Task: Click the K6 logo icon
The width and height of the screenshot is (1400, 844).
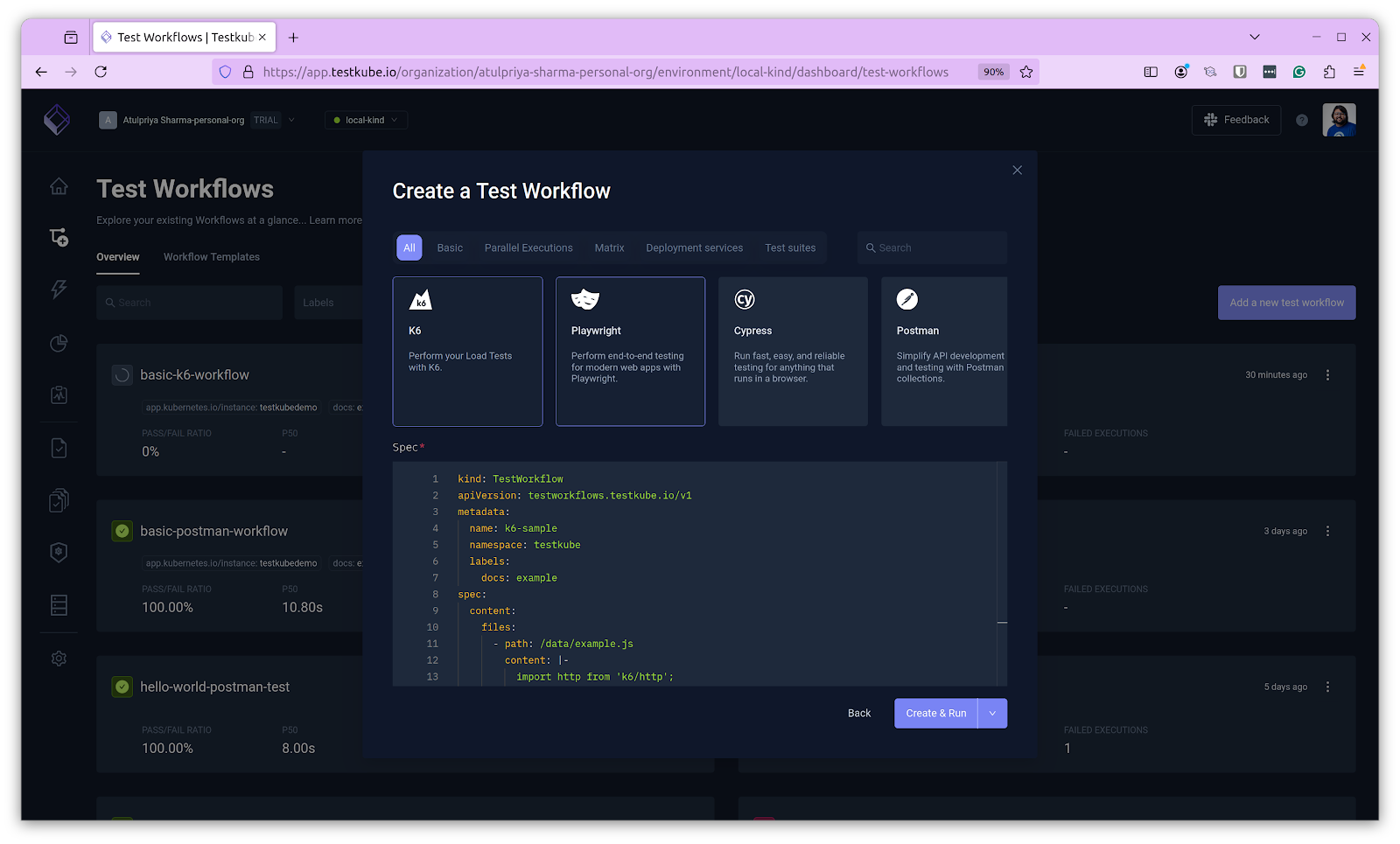Action: coord(420,299)
